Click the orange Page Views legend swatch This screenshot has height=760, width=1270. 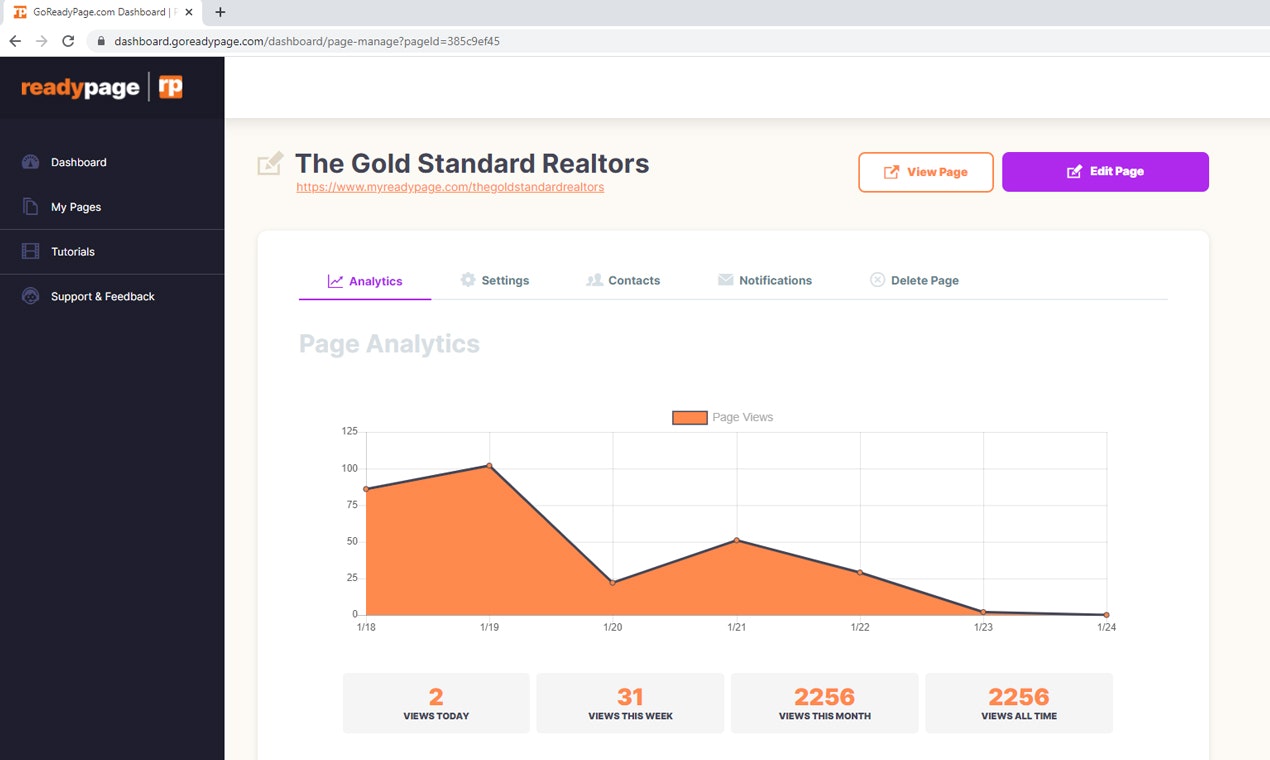click(x=689, y=417)
